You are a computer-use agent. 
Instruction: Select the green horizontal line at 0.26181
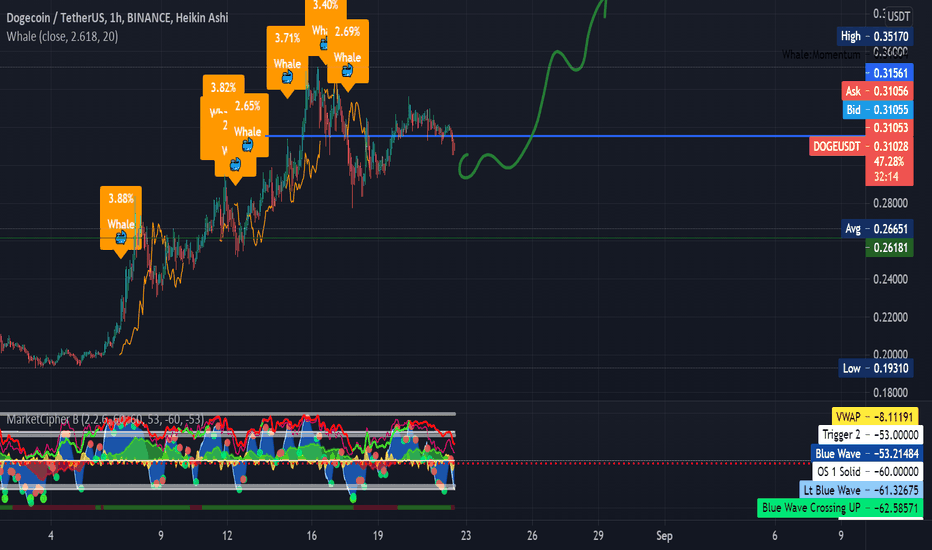point(433,238)
